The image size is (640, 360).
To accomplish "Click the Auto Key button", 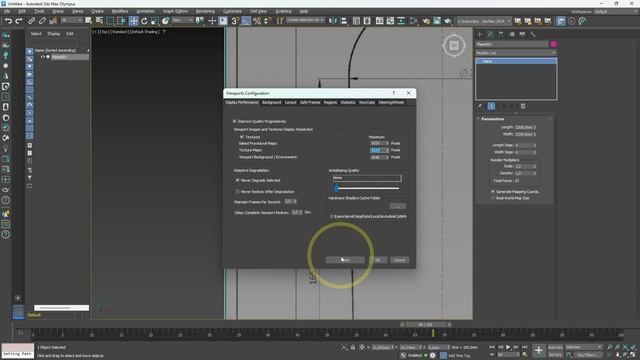I will pyautogui.click(x=555, y=347).
